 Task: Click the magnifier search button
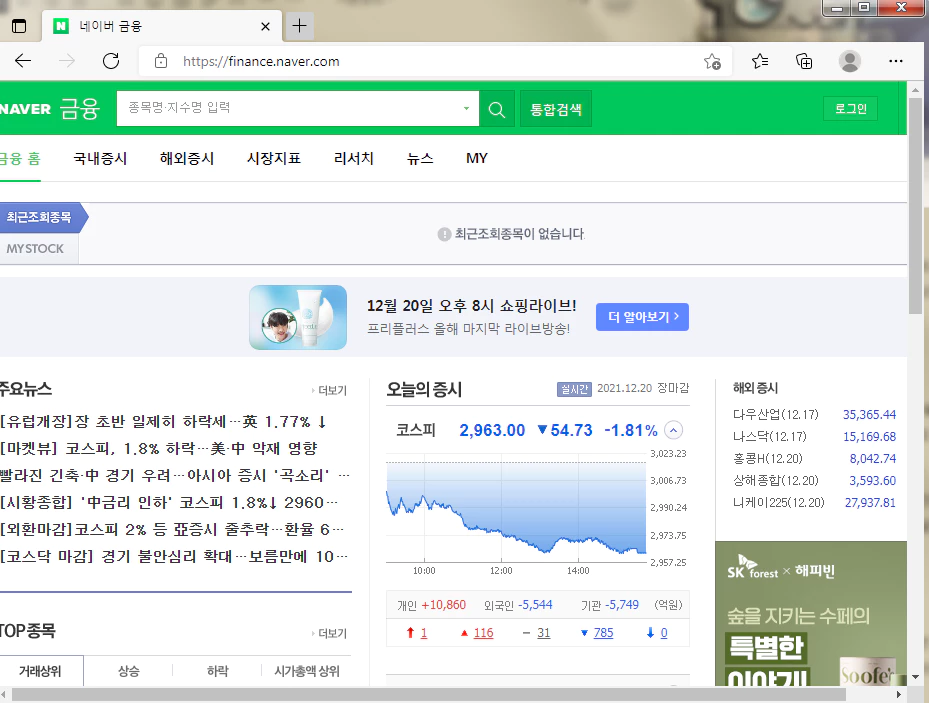[x=496, y=109]
